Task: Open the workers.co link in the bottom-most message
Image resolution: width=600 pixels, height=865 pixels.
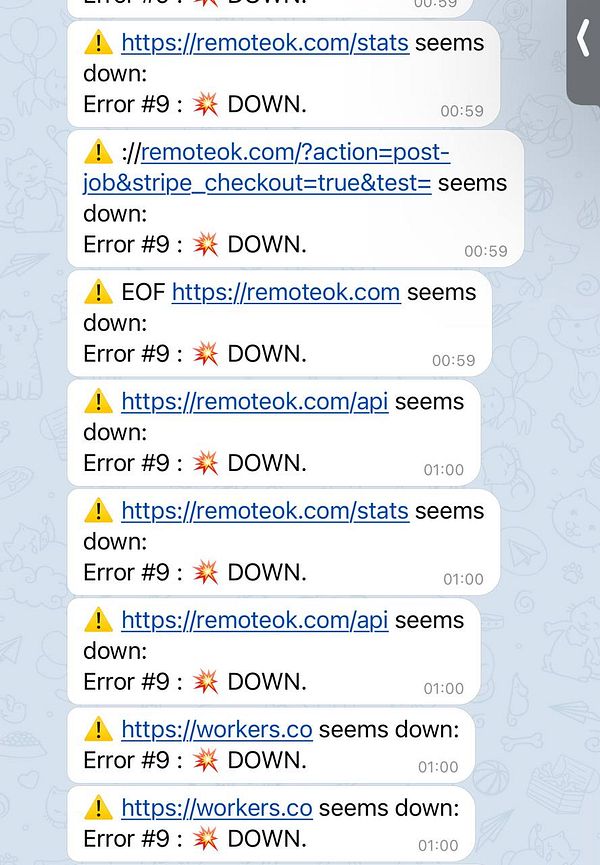Action: coord(217,808)
